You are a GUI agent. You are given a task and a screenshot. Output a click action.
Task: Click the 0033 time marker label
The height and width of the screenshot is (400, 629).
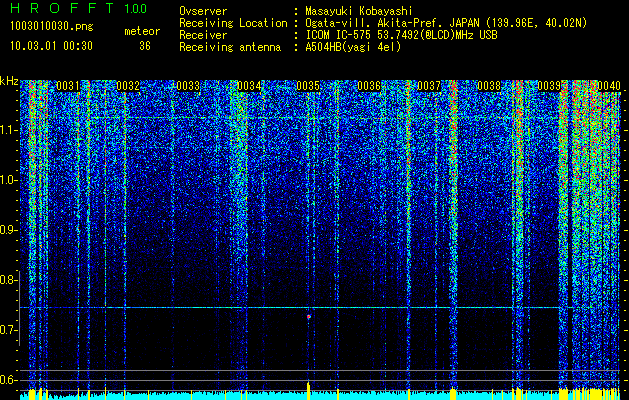188,86
